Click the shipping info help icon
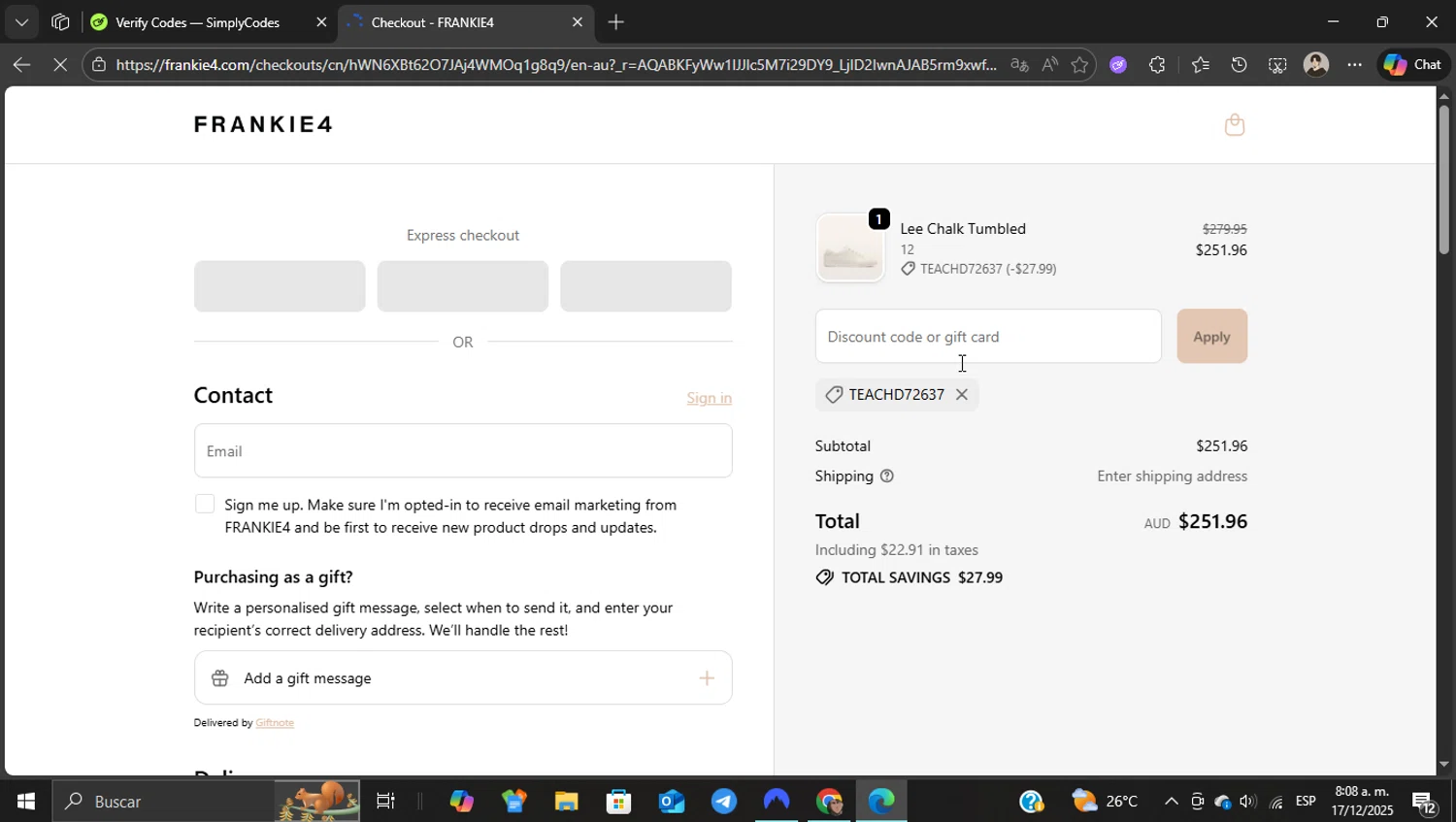 tap(886, 476)
